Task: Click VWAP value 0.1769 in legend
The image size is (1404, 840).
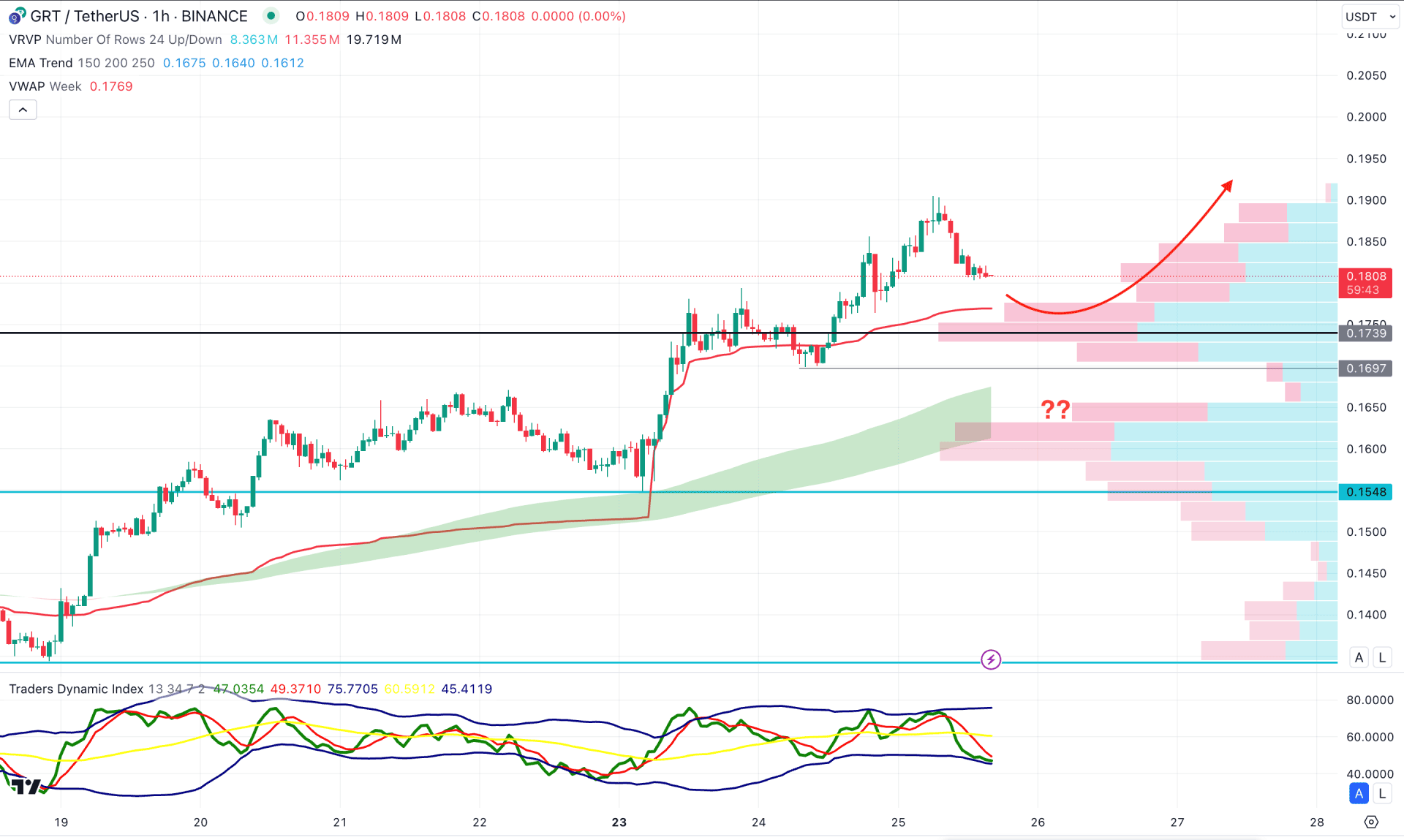Action: [111, 86]
